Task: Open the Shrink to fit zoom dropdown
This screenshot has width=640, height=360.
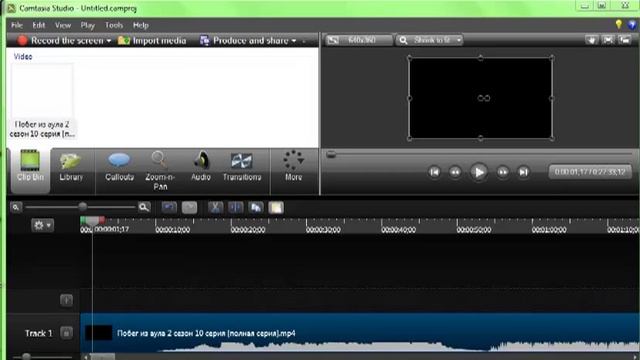Action: click(429, 40)
